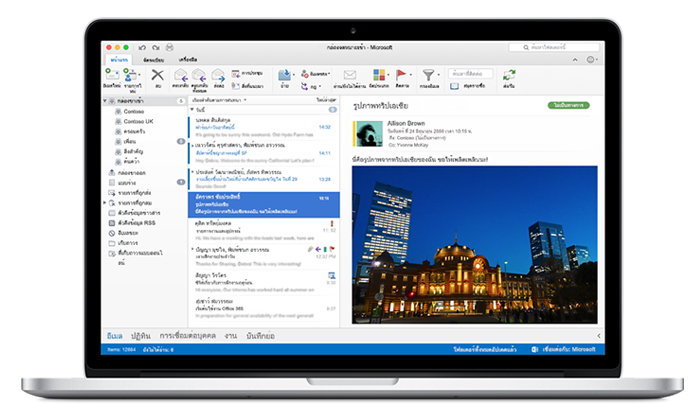The width and height of the screenshot is (700, 420).
Task: Switch to Mail view in the bottom navigation
Action: click(x=115, y=336)
